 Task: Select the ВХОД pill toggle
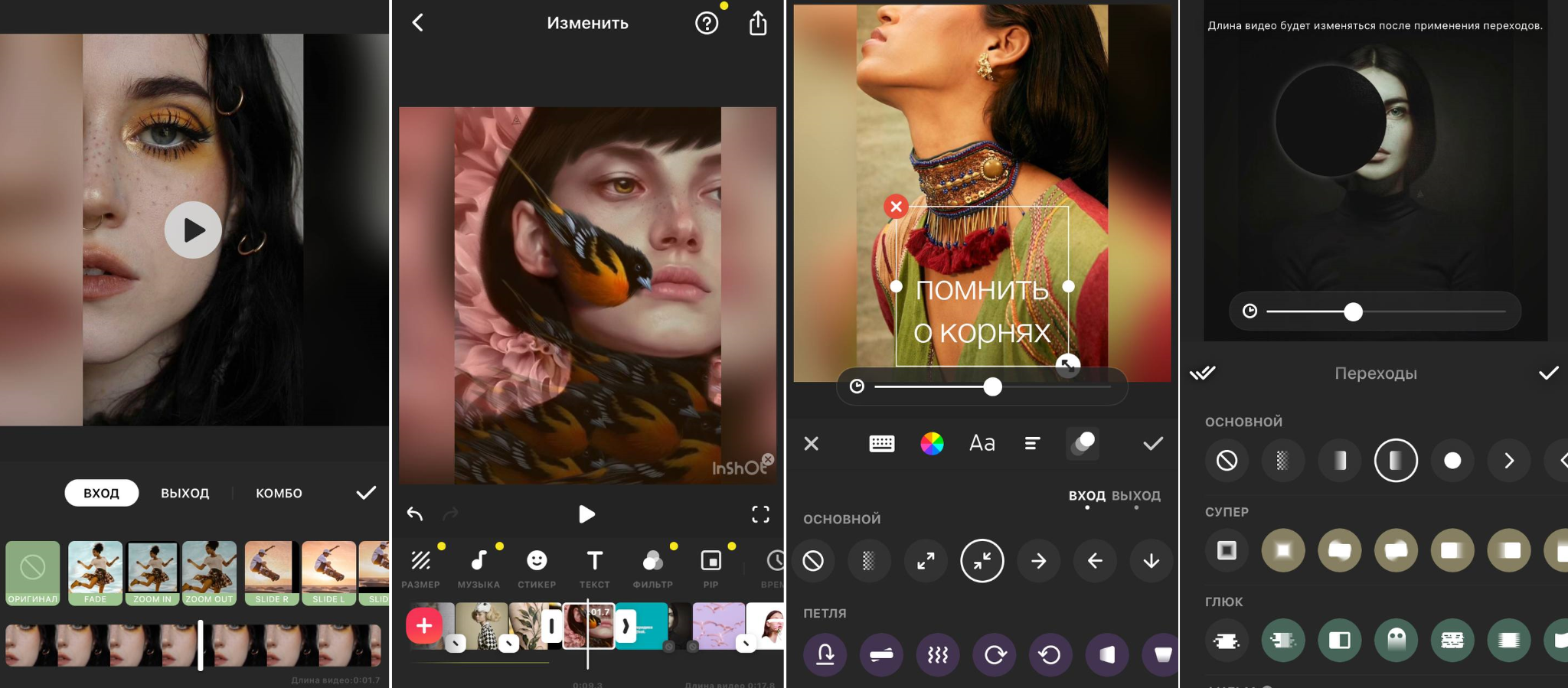click(101, 493)
